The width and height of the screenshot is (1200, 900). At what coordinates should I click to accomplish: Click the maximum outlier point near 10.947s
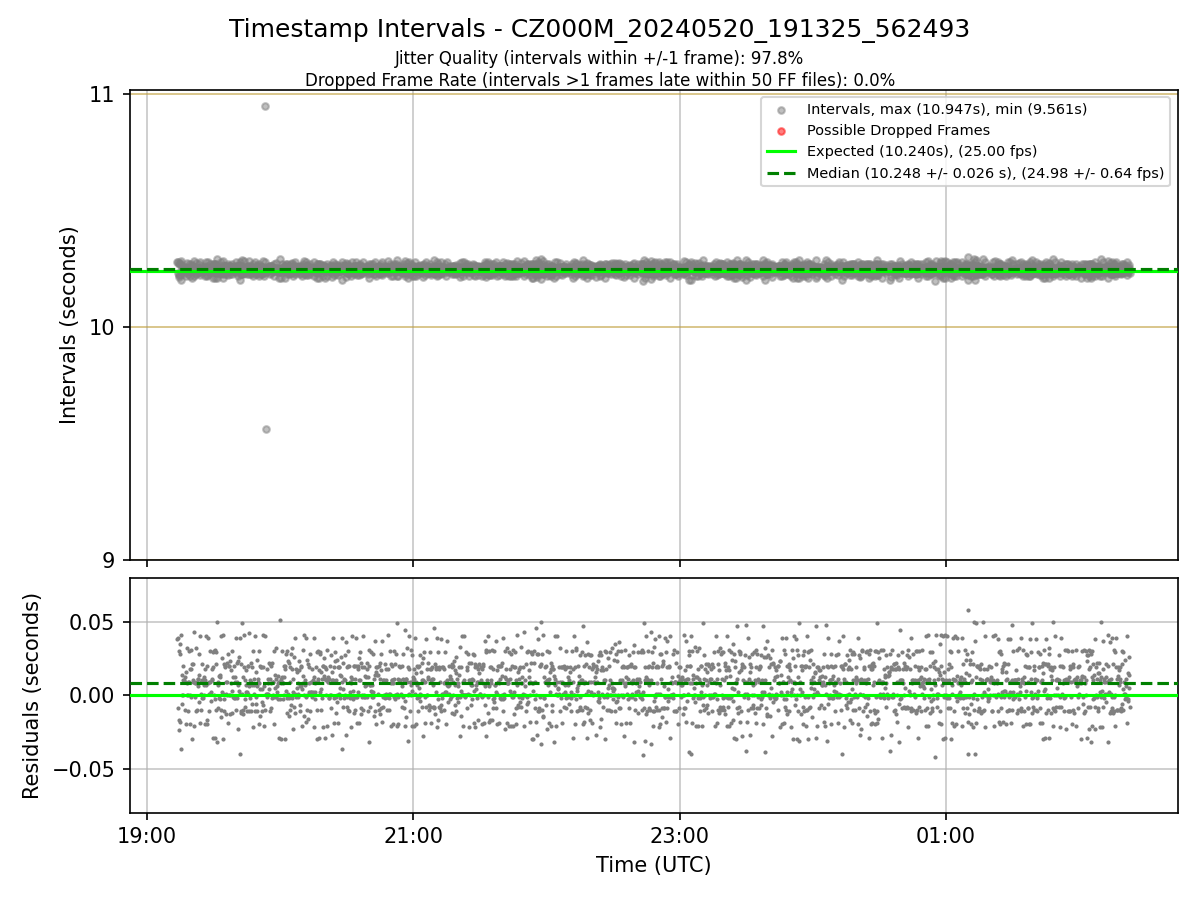click(x=265, y=106)
